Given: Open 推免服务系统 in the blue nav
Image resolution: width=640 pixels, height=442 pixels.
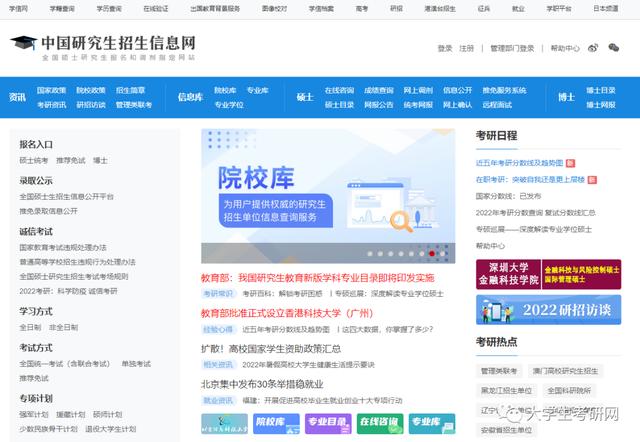Looking at the screenshot, I should [x=504, y=90].
